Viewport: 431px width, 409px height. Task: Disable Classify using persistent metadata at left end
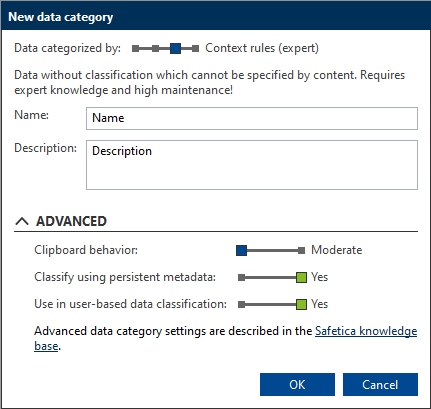point(242,277)
